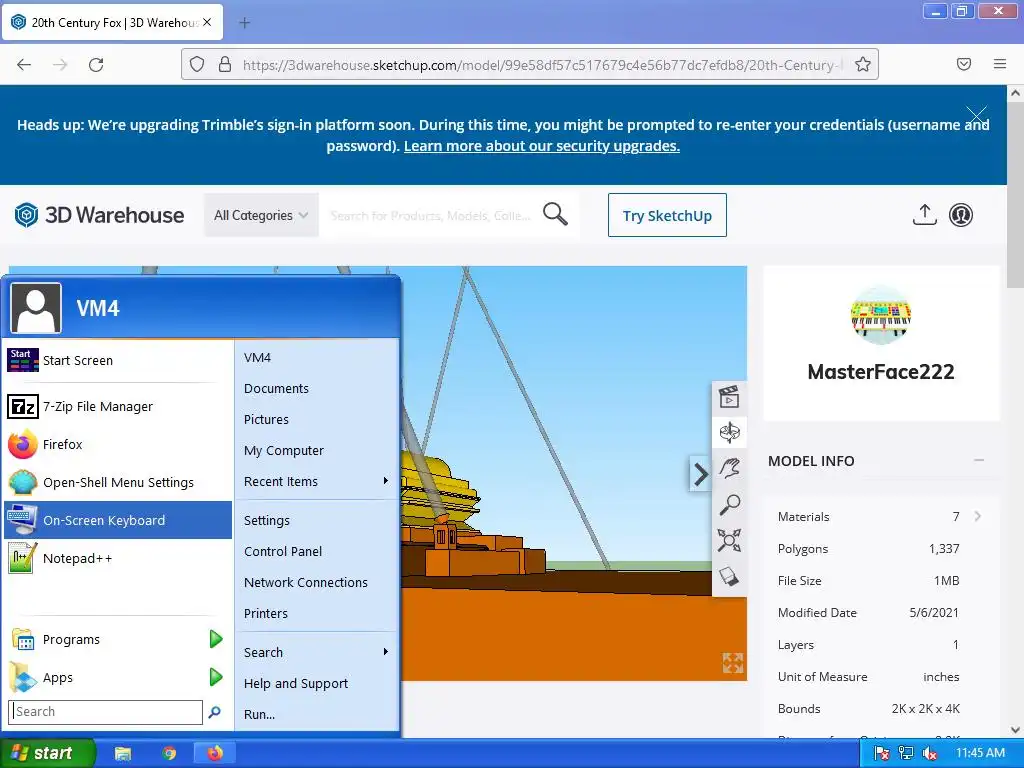Open Notepad++ from the Start menu

(x=118, y=558)
